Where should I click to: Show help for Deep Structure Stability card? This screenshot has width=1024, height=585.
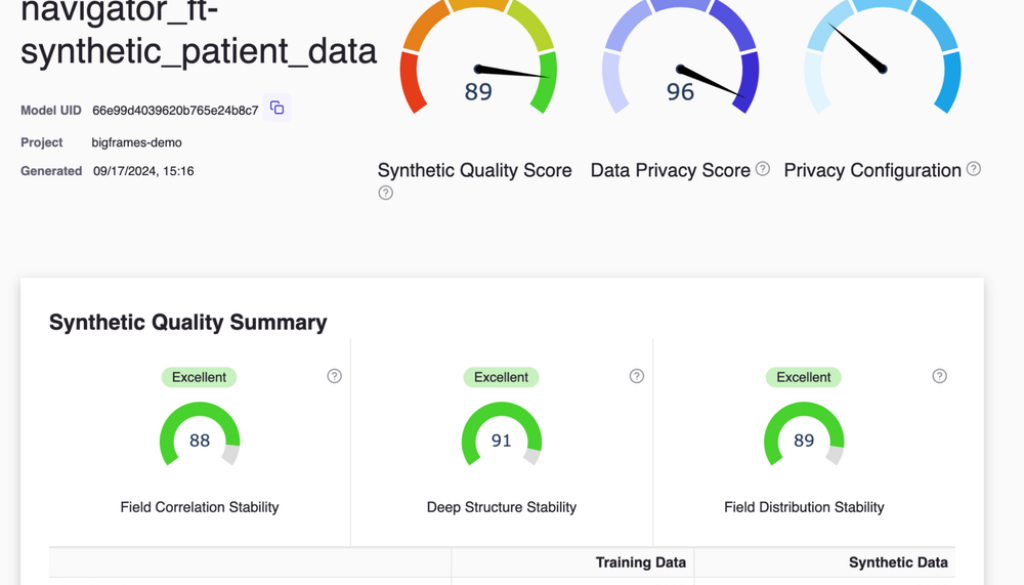(637, 376)
